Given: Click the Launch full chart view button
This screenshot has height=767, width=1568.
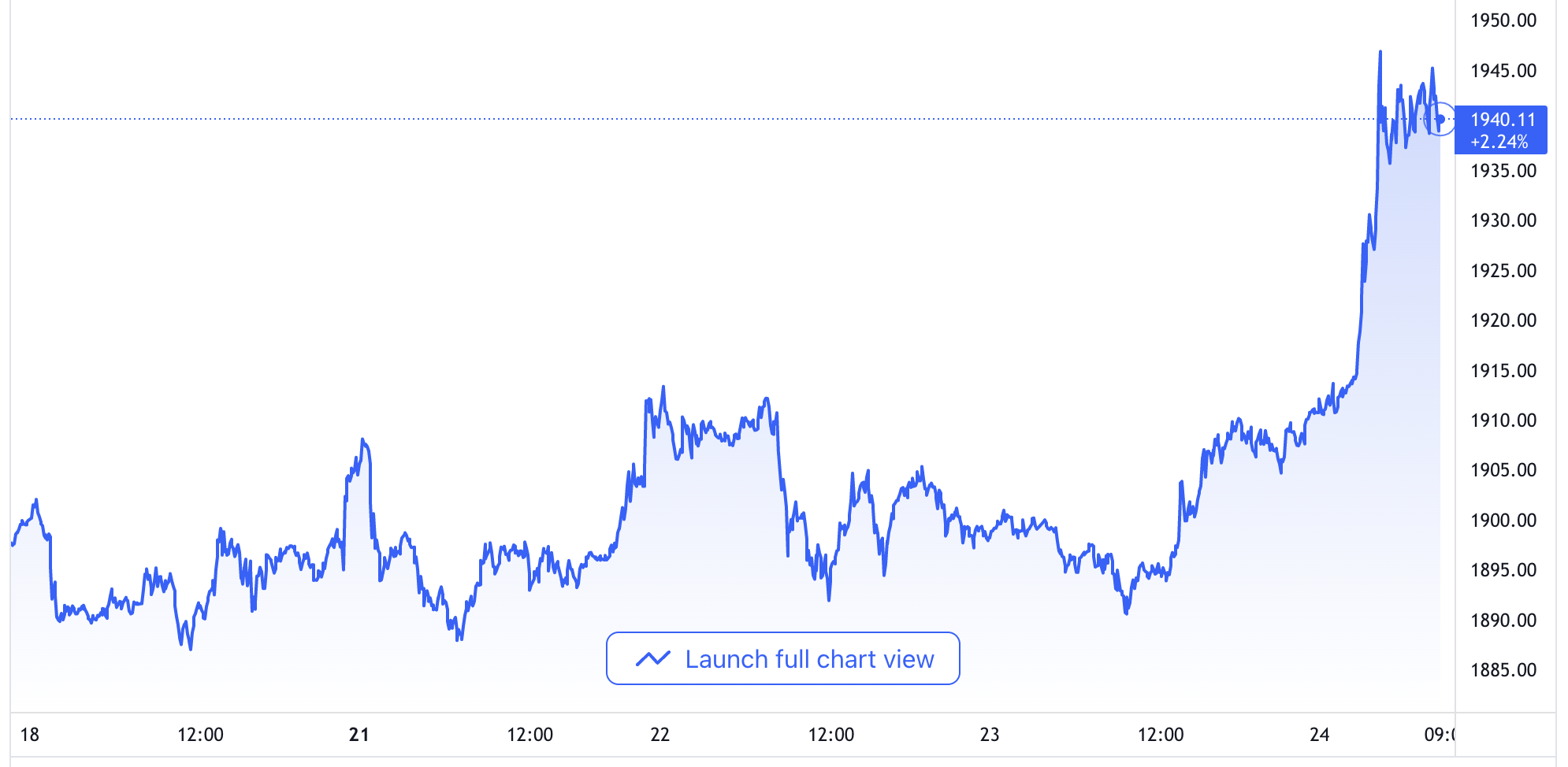Looking at the screenshot, I should pyautogui.click(x=782, y=658).
